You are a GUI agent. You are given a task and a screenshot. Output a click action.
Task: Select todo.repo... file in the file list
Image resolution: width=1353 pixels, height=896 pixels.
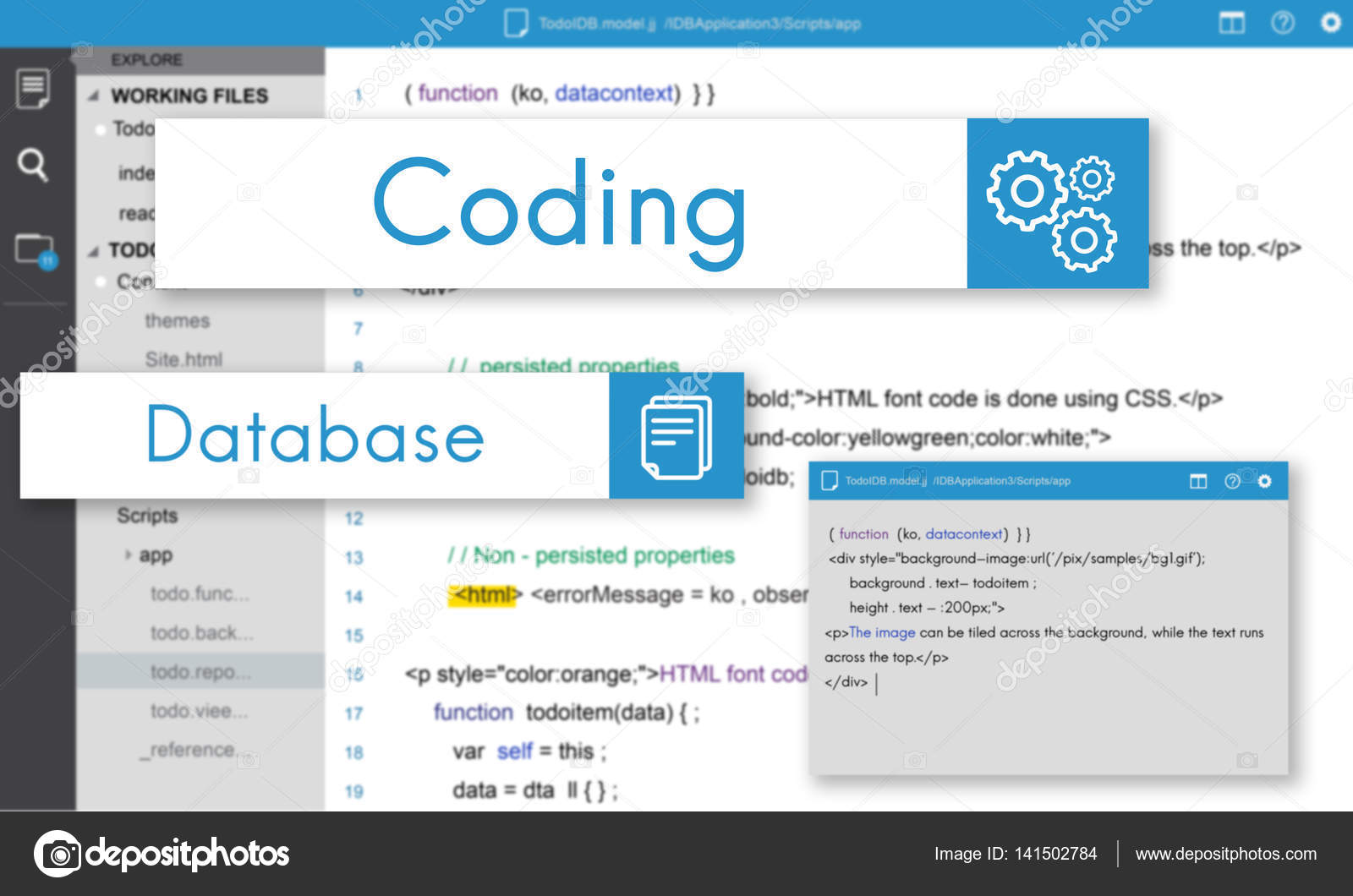[196, 671]
